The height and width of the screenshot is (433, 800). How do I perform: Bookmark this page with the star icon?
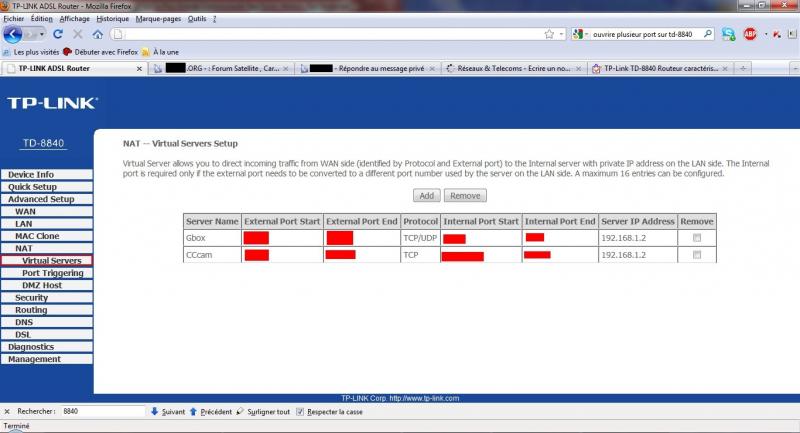coord(549,34)
